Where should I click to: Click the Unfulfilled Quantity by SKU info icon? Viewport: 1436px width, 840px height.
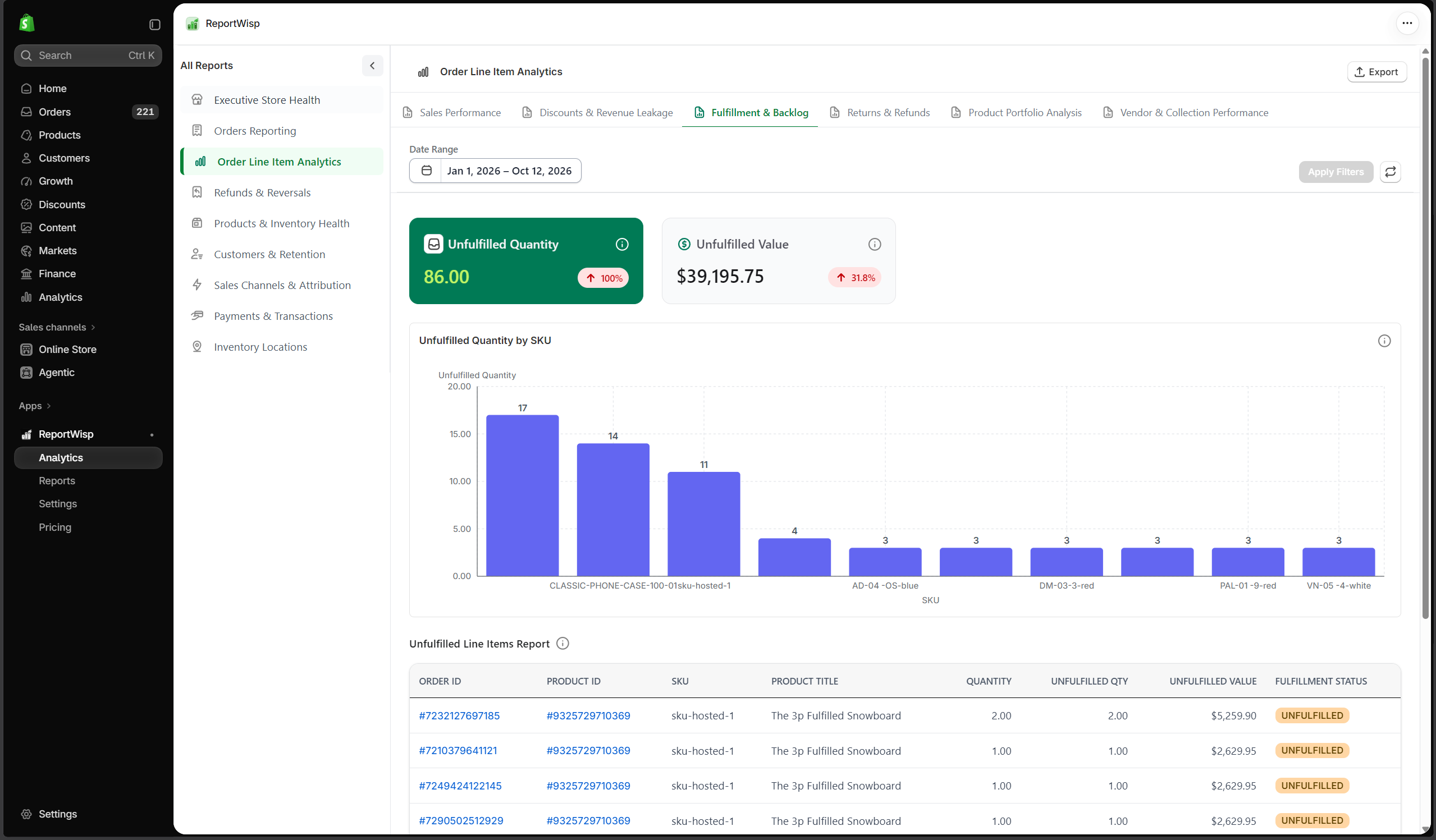pyautogui.click(x=1384, y=341)
